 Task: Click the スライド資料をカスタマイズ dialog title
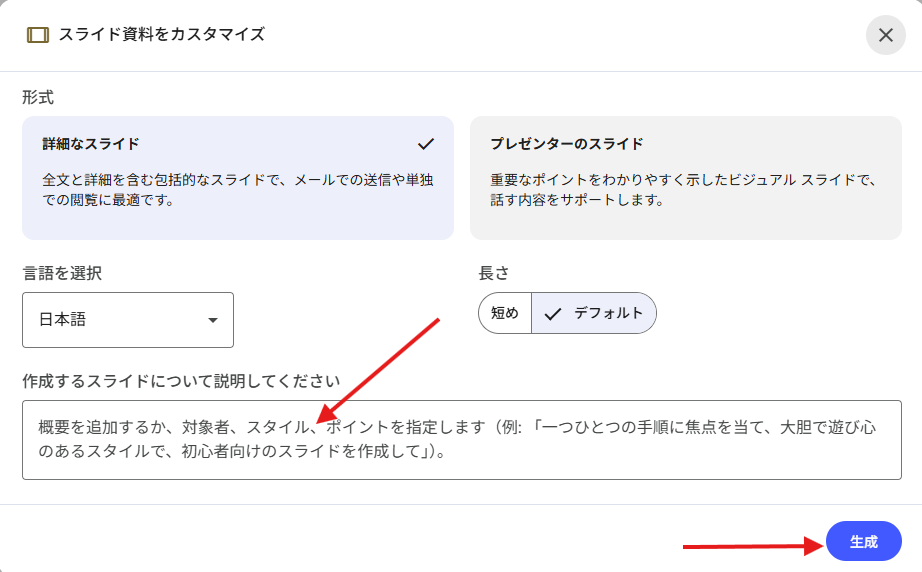[x=161, y=35]
